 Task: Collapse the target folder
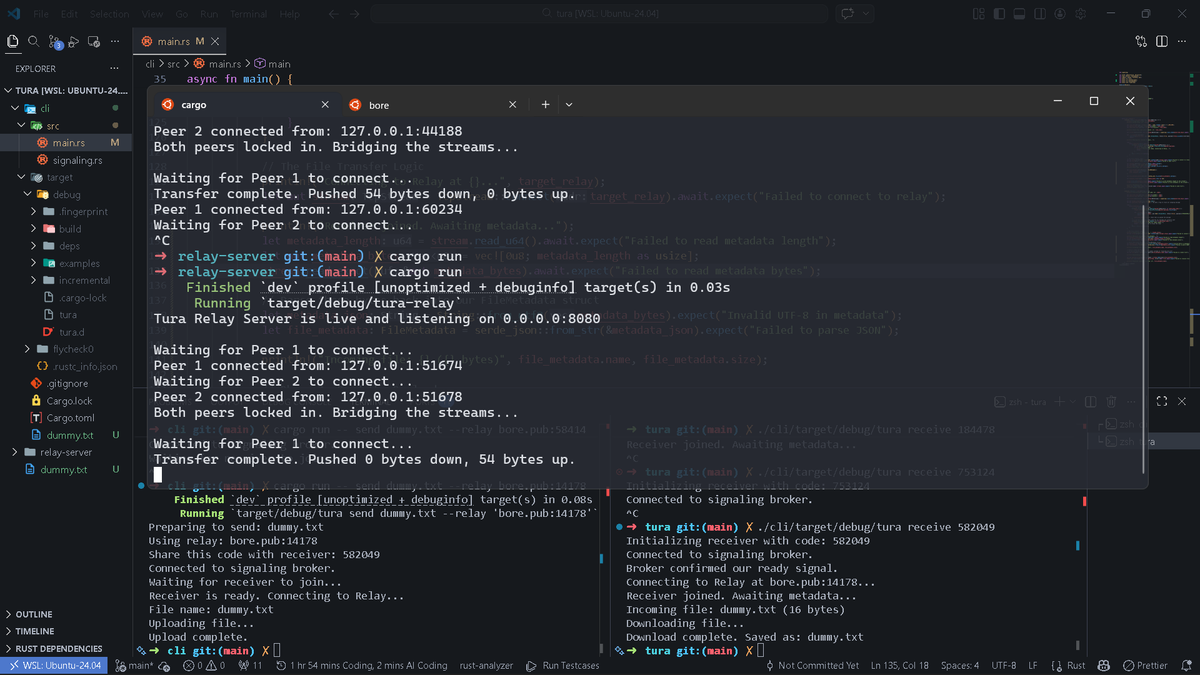tap(66, 177)
